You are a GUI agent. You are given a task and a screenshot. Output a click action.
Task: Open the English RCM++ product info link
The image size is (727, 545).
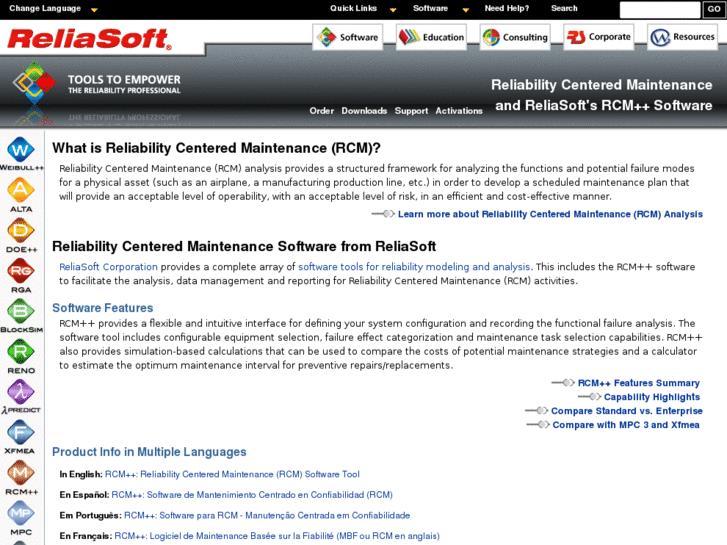click(x=232, y=474)
